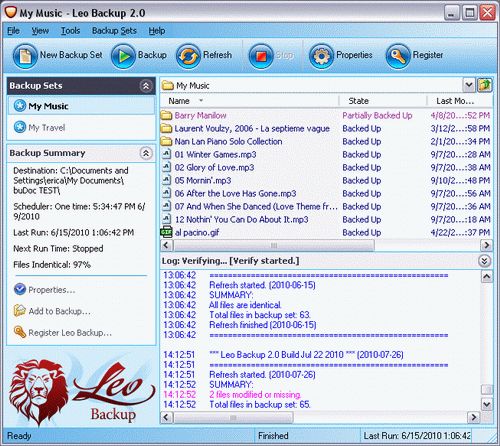Click the folder icon of Laurent Voulzy row

166,129
